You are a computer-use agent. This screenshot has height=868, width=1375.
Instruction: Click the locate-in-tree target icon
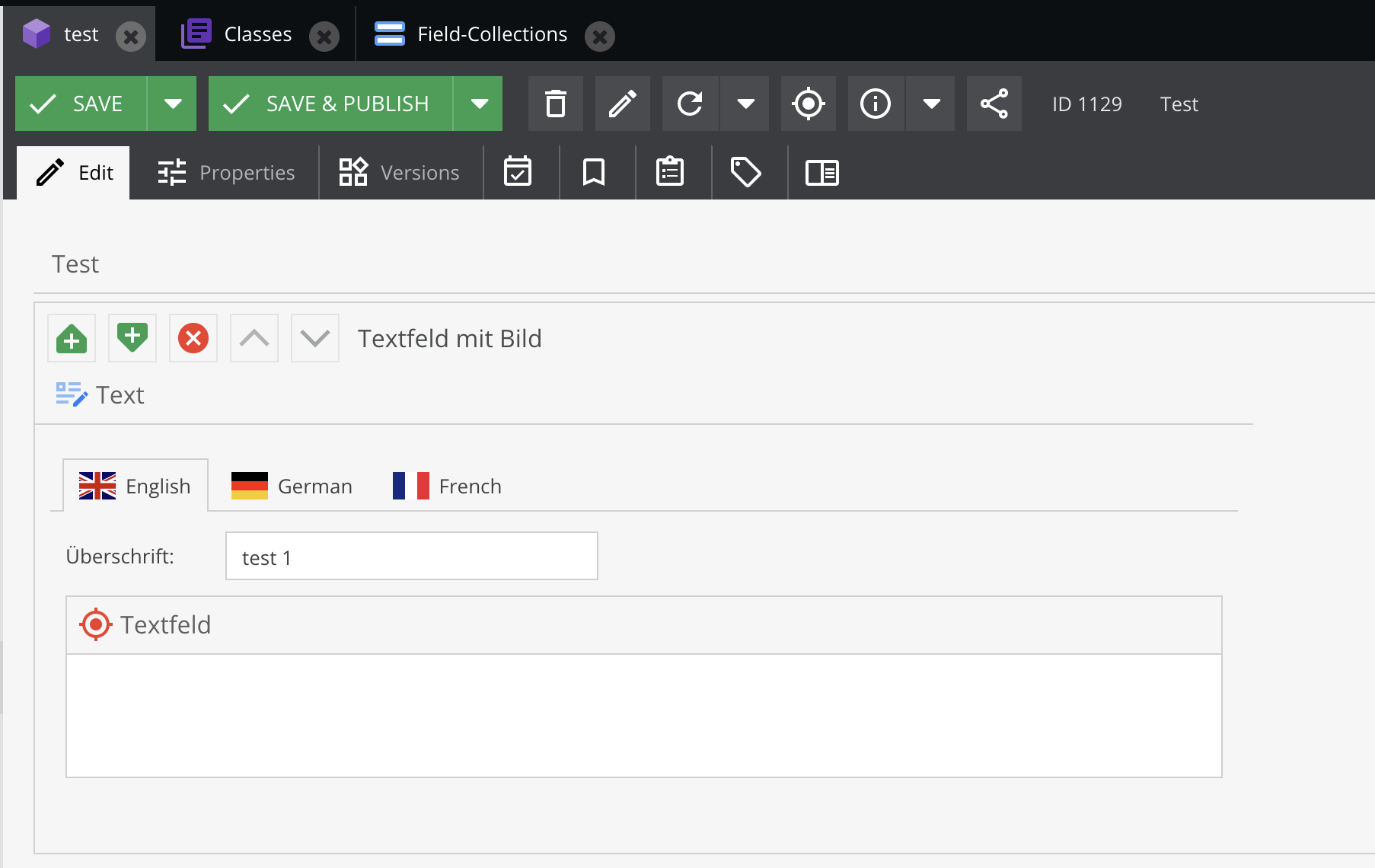pos(809,104)
